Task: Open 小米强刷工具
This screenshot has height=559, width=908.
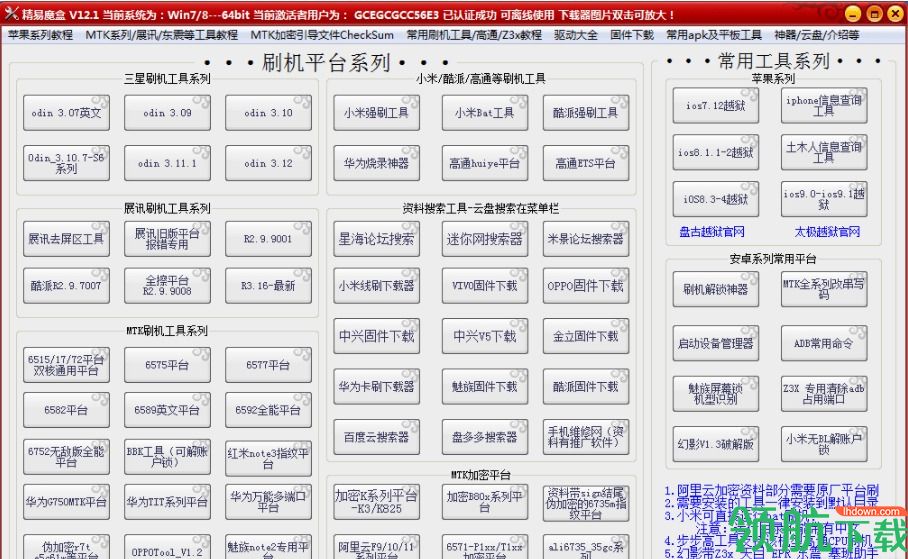Action: click(376, 112)
